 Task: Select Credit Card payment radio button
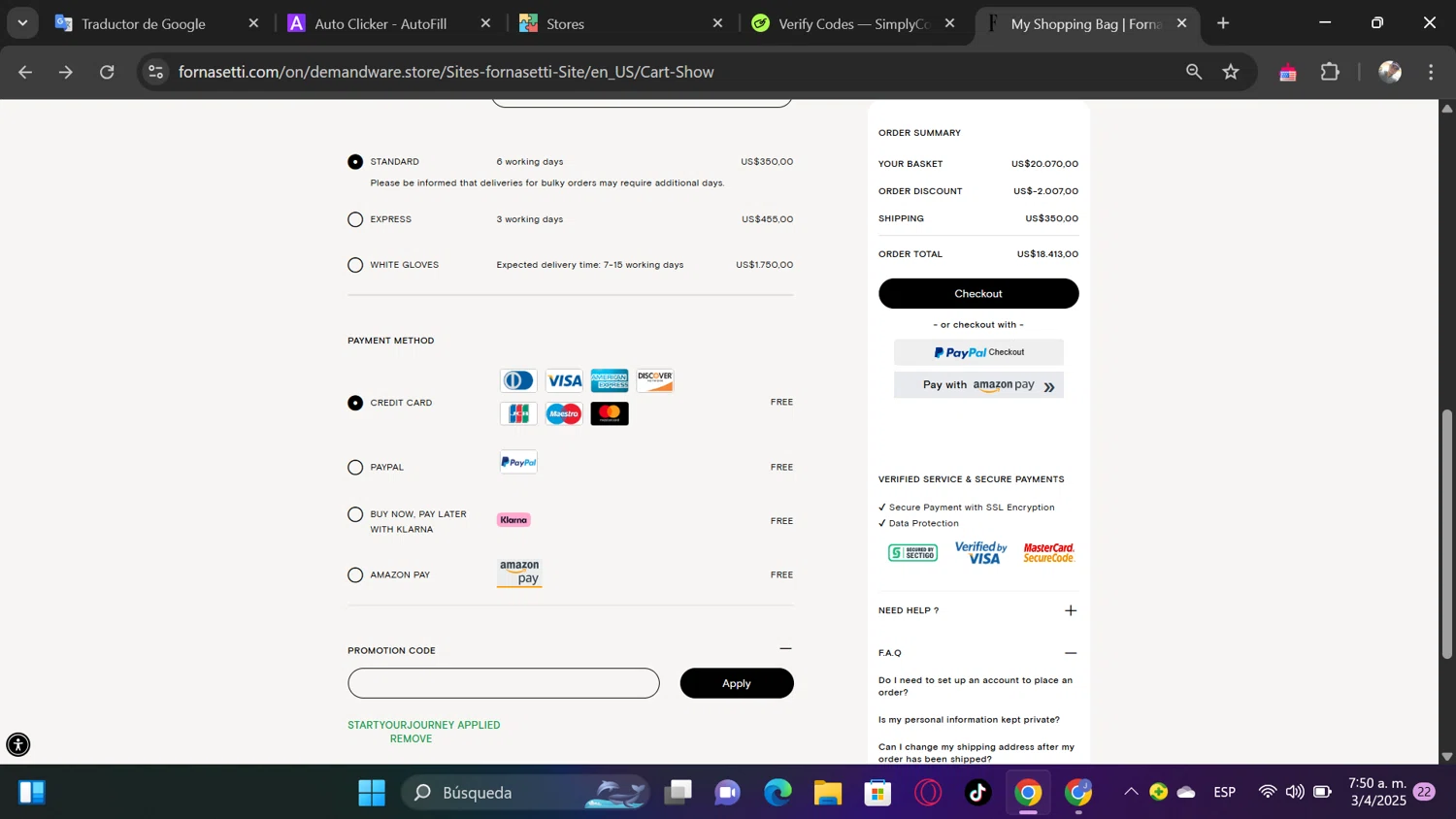click(355, 403)
